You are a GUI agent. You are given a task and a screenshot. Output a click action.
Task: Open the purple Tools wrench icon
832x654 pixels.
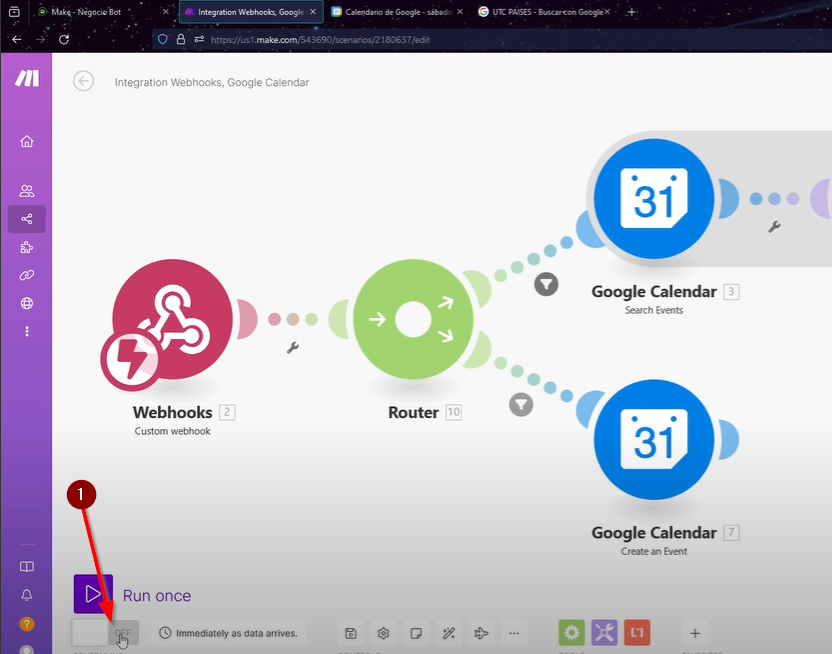click(x=604, y=632)
